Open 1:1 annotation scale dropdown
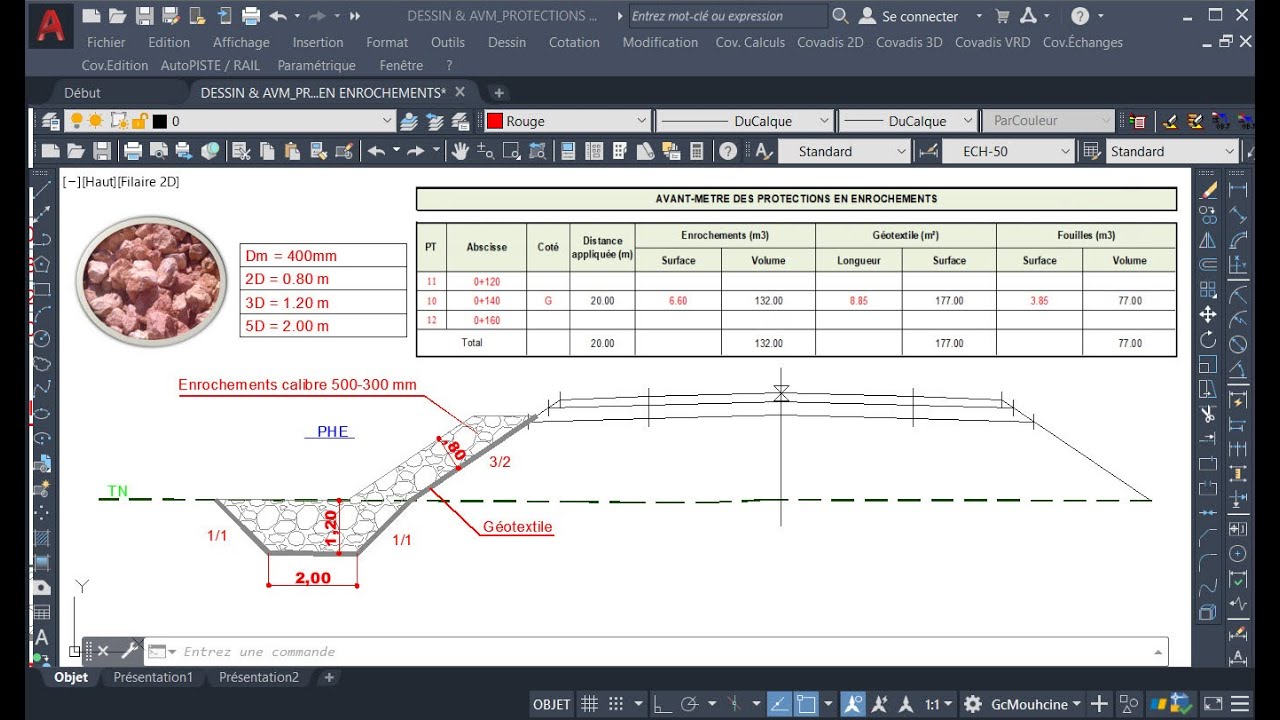The height and width of the screenshot is (720, 1280). (x=938, y=704)
